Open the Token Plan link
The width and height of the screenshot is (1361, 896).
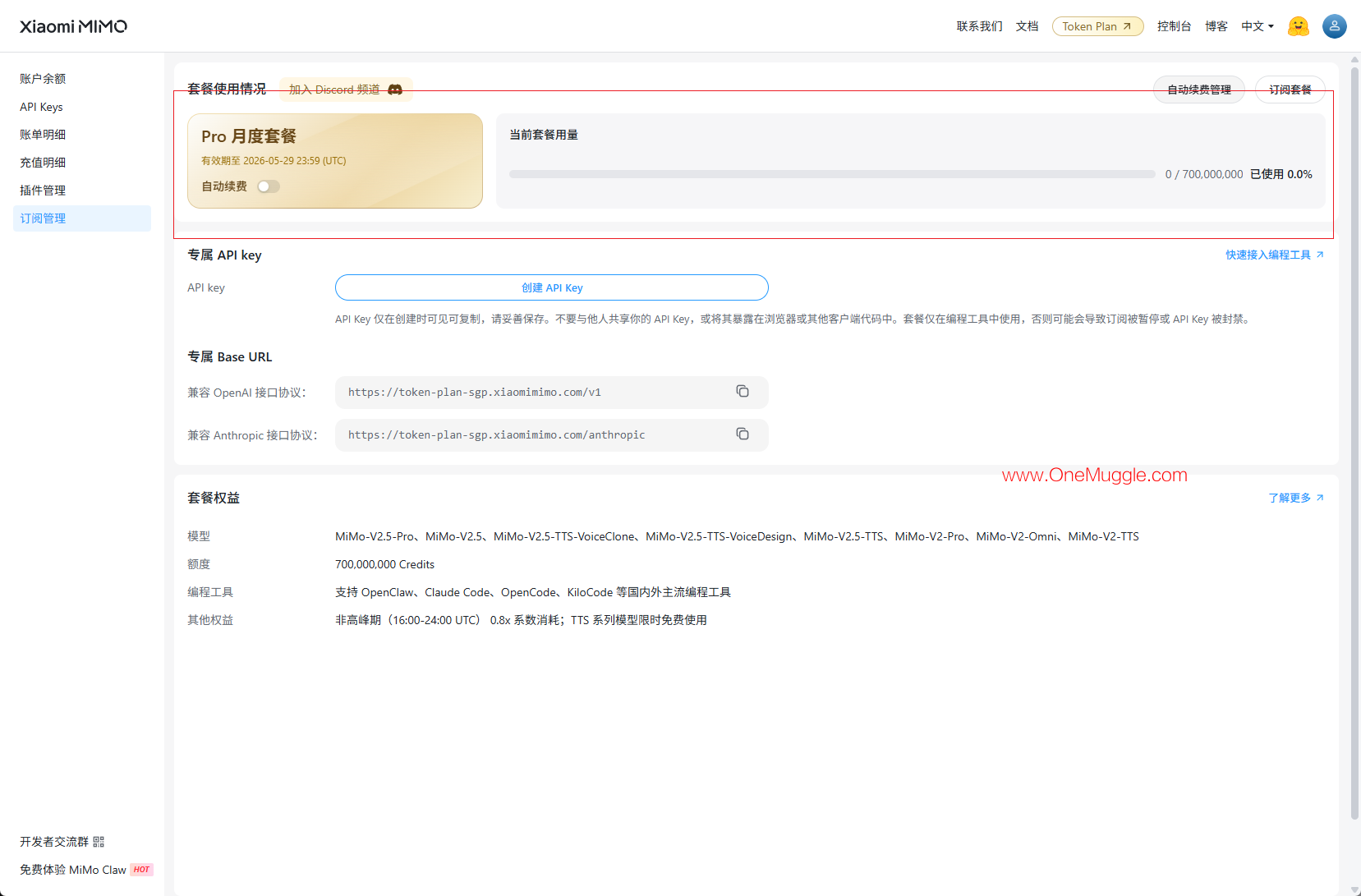(x=1097, y=26)
